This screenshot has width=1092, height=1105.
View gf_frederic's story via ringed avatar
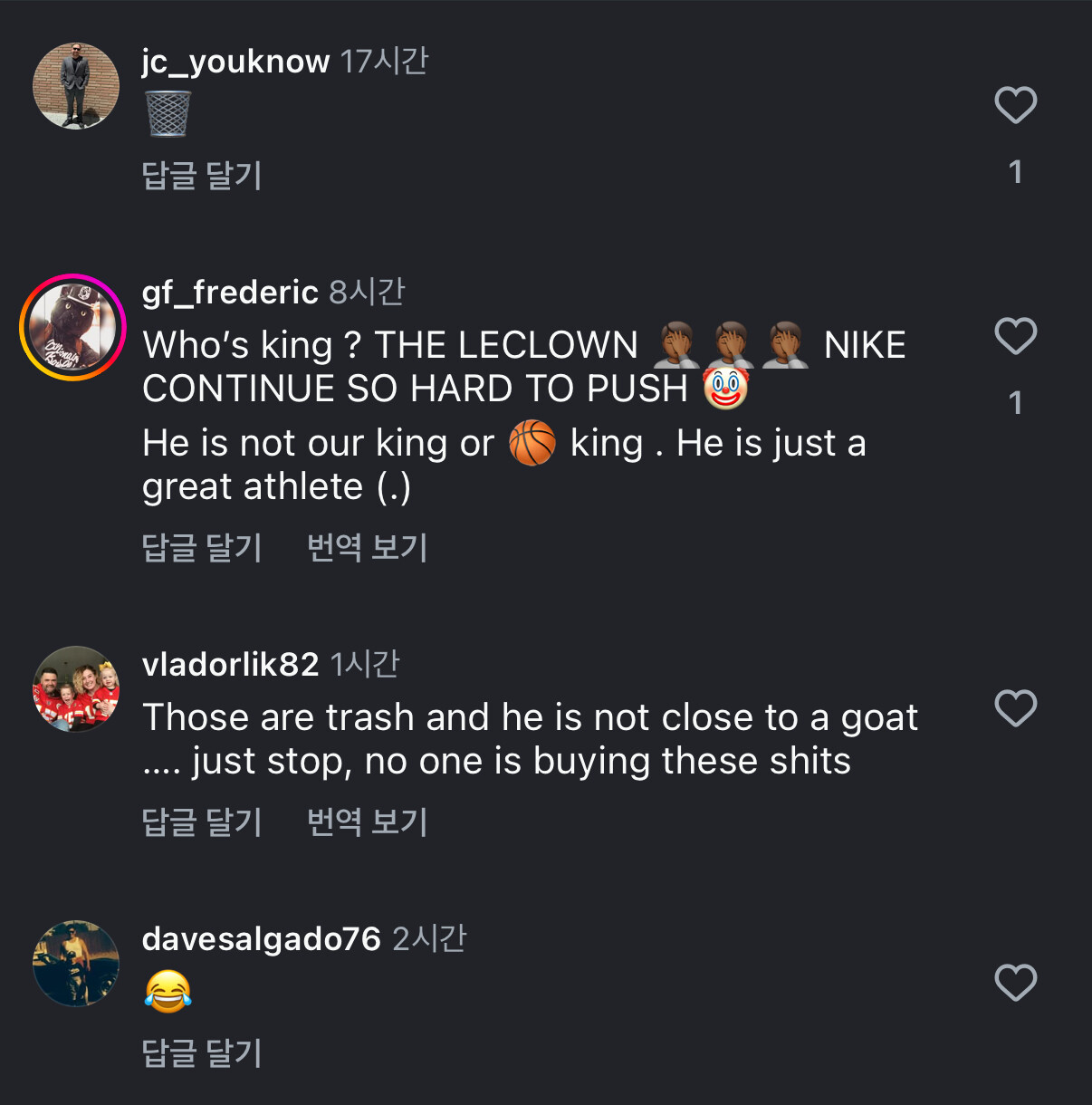point(72,327)
